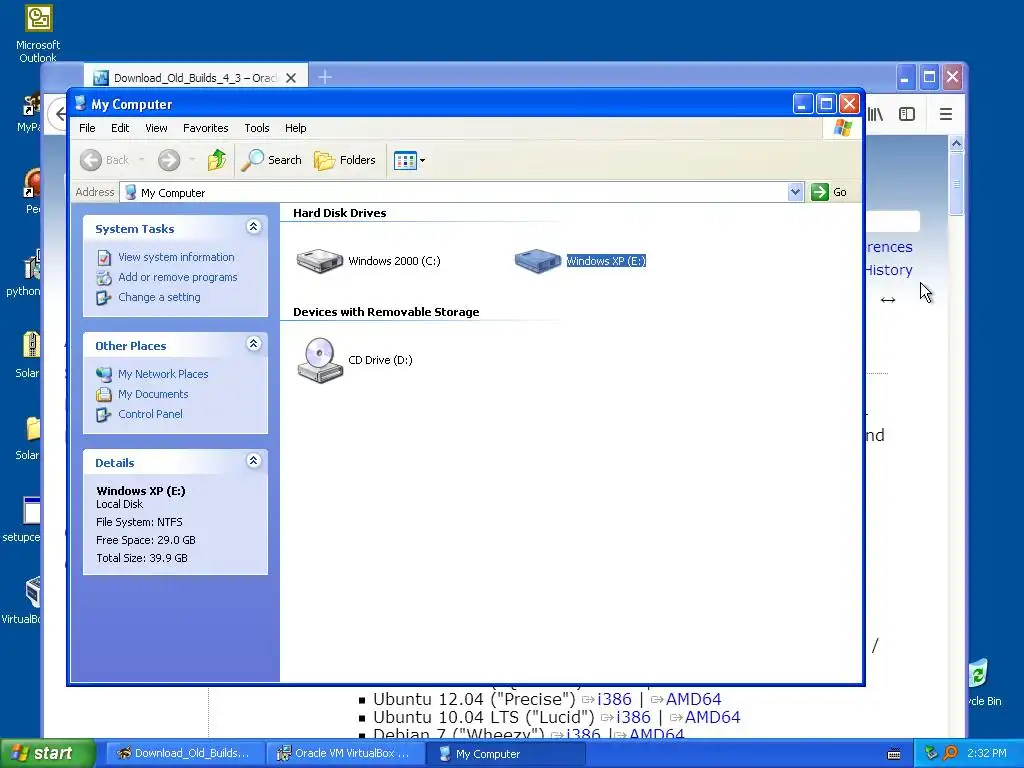Open the Windows 2000 (C:) drive icon
This screenshot has width=1024, height=768.
[319, 261]
